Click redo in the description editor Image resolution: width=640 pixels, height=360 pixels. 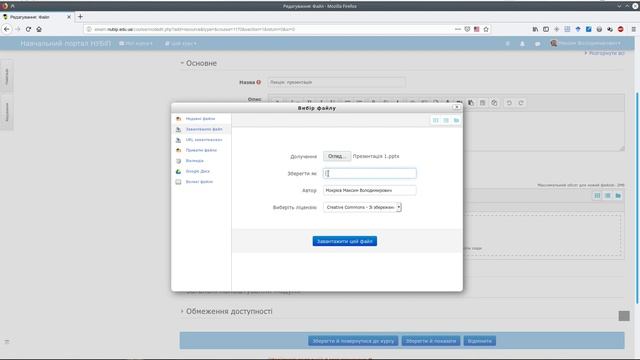coord(521,103)
